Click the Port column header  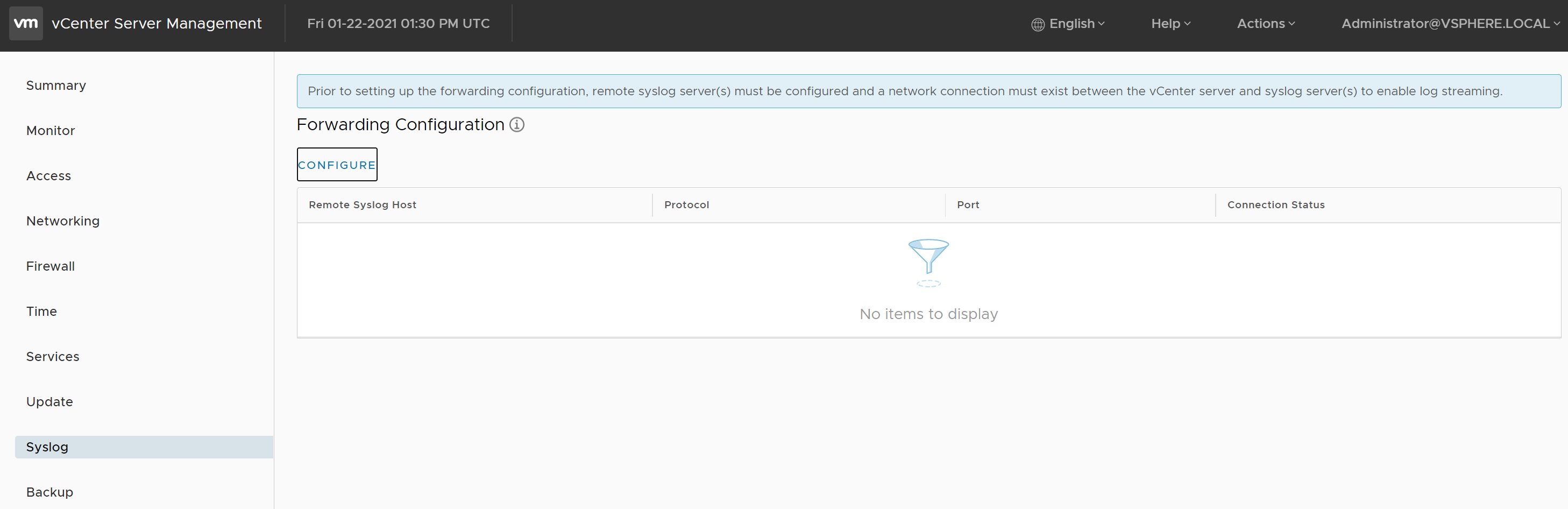pos(968,204)
